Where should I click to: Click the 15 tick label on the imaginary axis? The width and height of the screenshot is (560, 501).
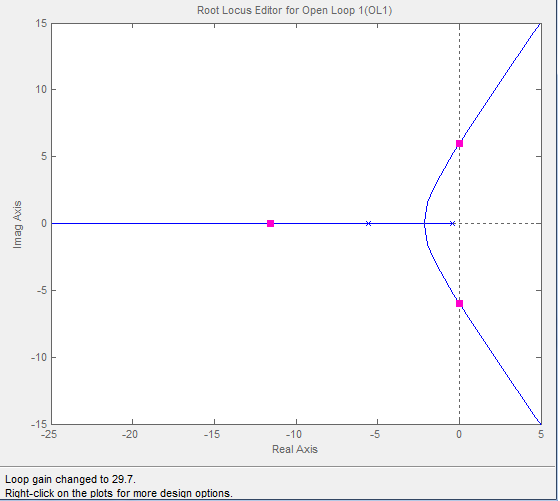(x=41, y=23)
